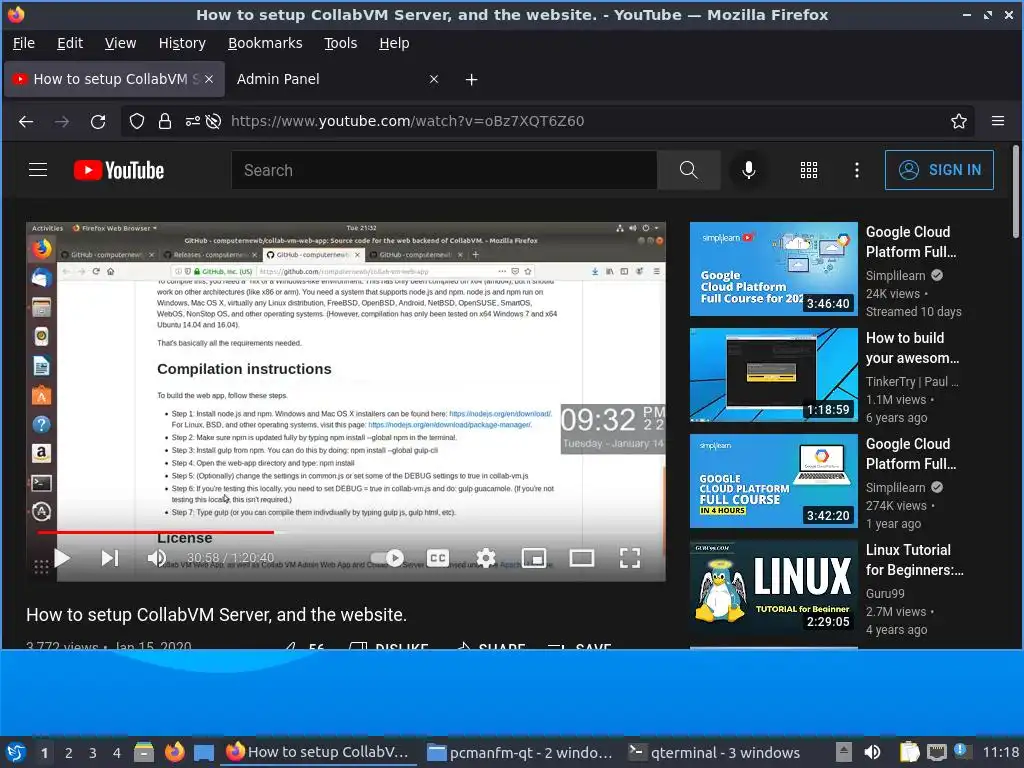
Task: Click the autoplay blocked icon in URL bar
Action: (214, 121)
